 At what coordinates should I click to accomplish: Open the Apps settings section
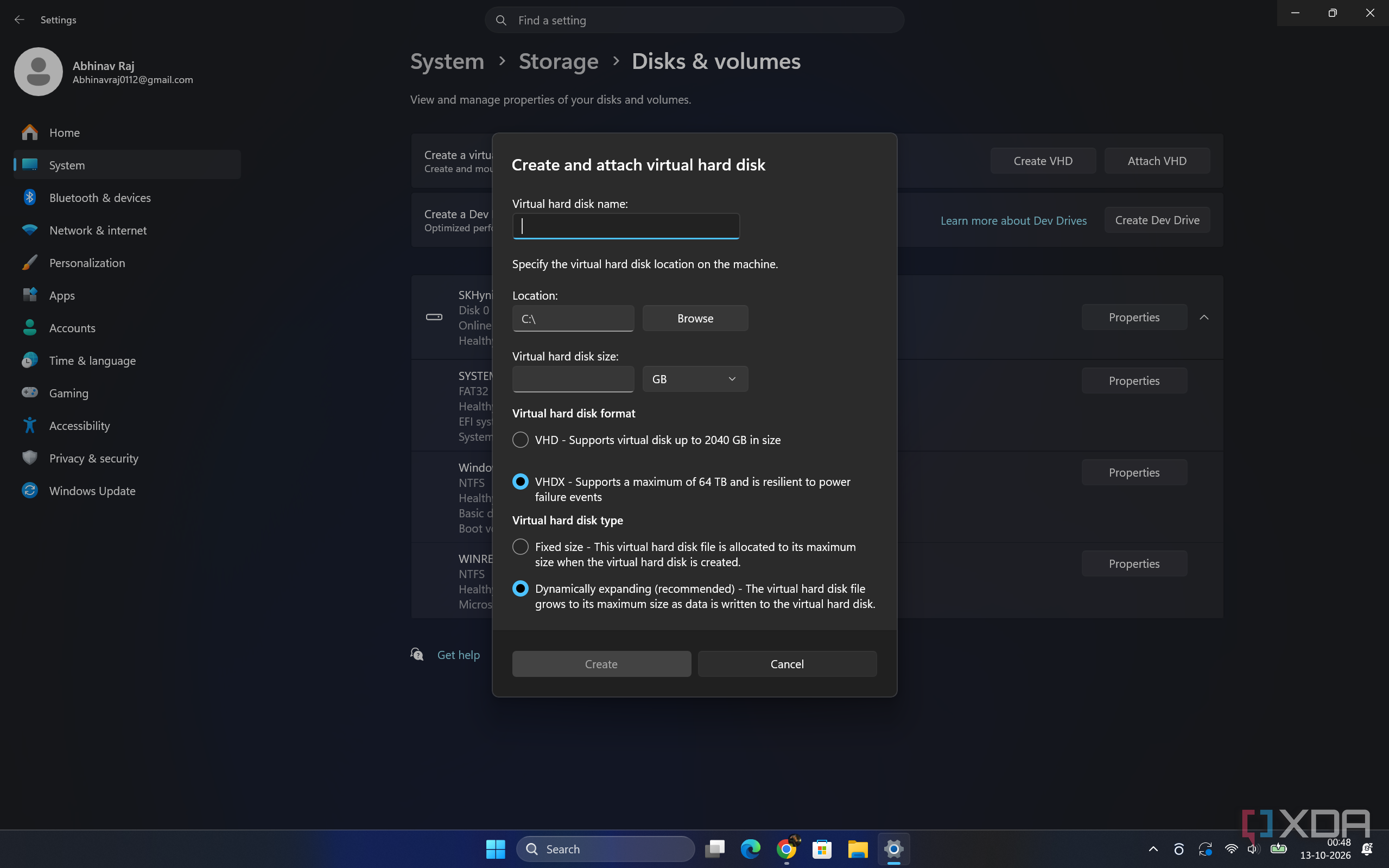click(127, 296)
